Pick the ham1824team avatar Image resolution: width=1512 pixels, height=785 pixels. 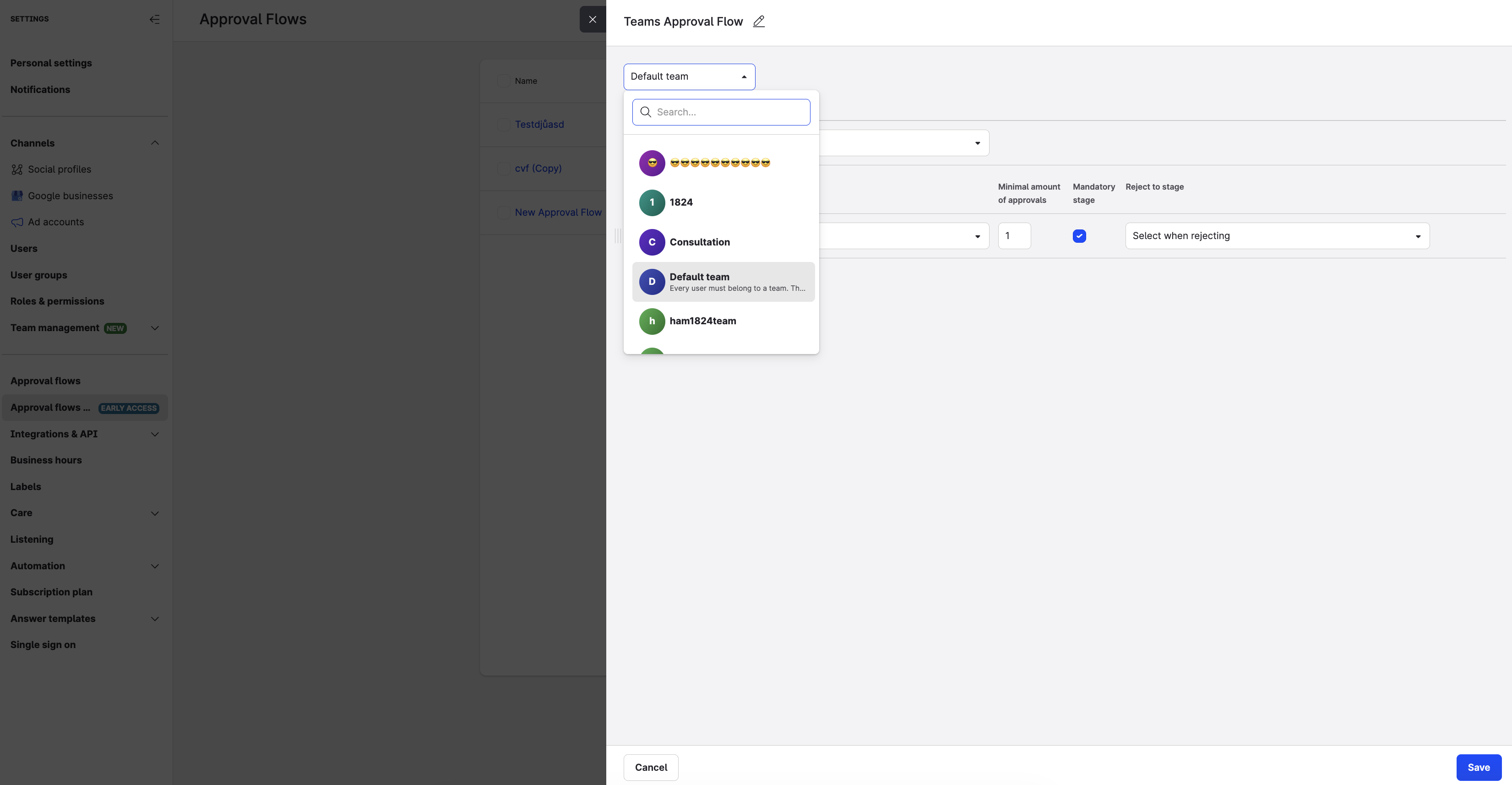(x=652, y=321)
